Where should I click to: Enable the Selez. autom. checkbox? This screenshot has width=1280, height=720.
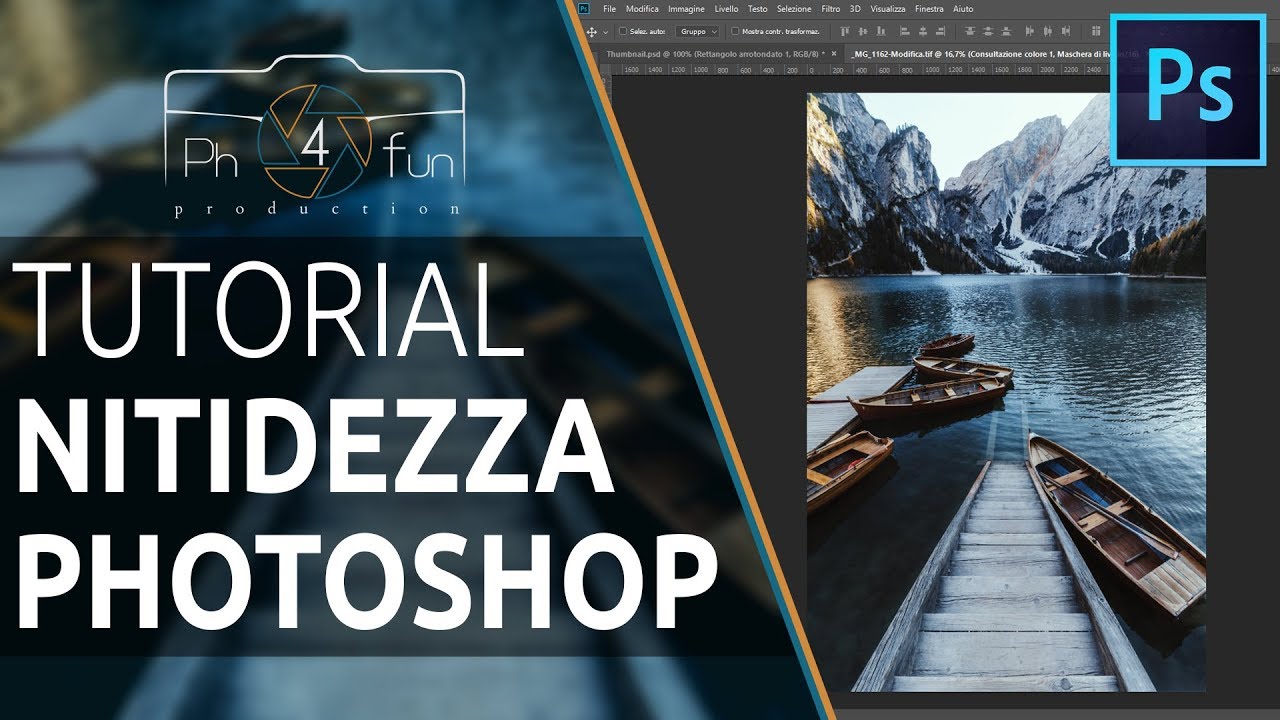pyautogui.click(x=622, y=31)
